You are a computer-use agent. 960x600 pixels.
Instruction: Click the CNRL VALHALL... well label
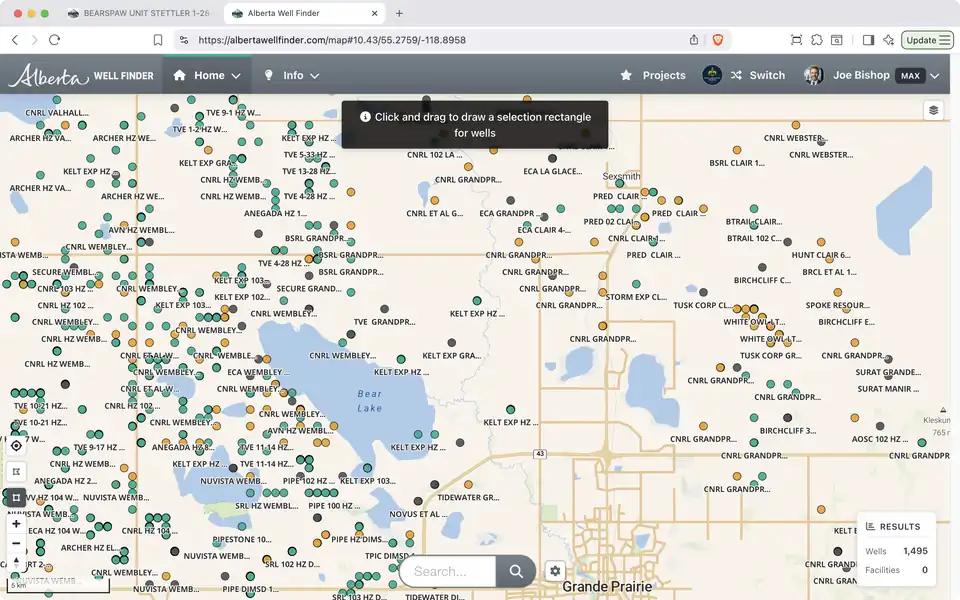(57, 113)
